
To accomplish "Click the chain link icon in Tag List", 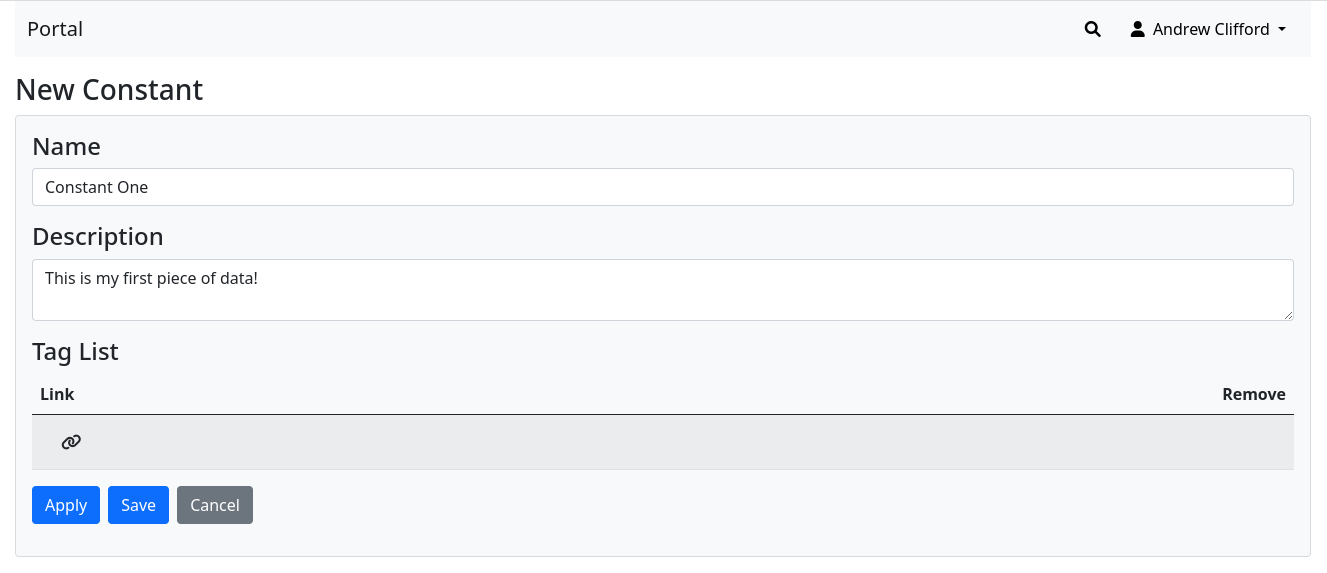I will pos(71,442).
